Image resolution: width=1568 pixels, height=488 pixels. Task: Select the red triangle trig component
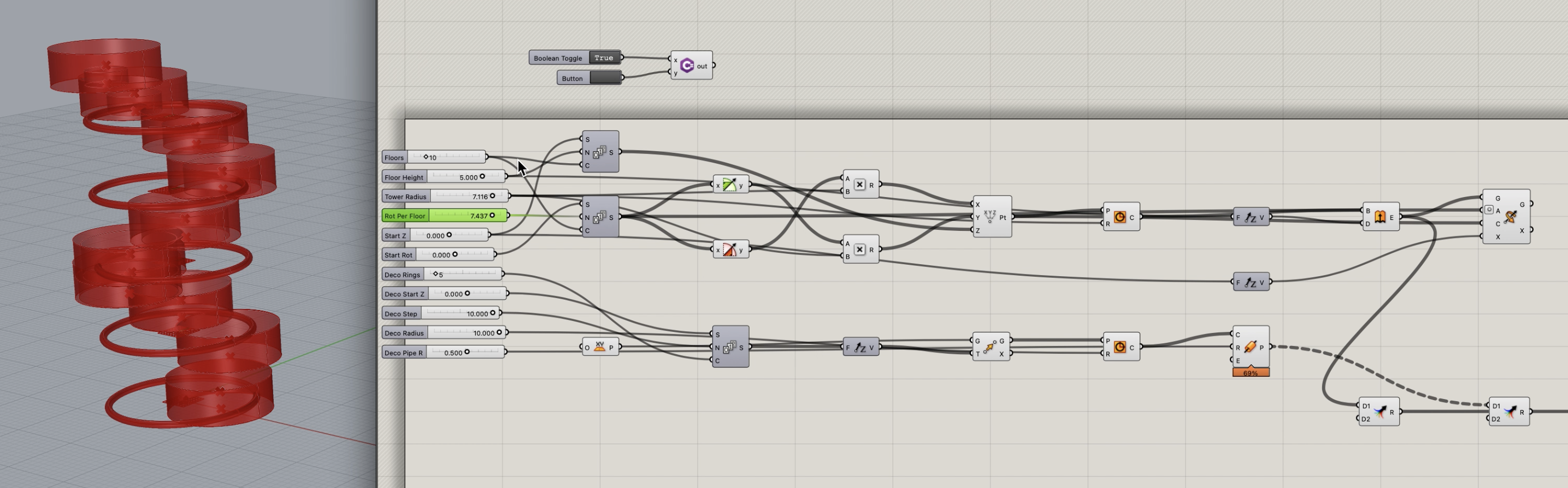click(x=729, y=249)
